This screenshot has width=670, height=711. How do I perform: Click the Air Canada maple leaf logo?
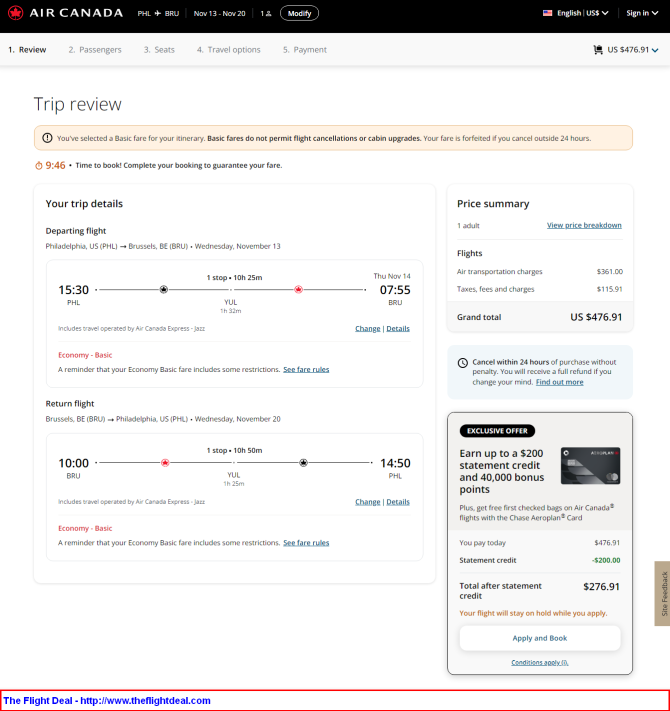(x=15, y=13)
